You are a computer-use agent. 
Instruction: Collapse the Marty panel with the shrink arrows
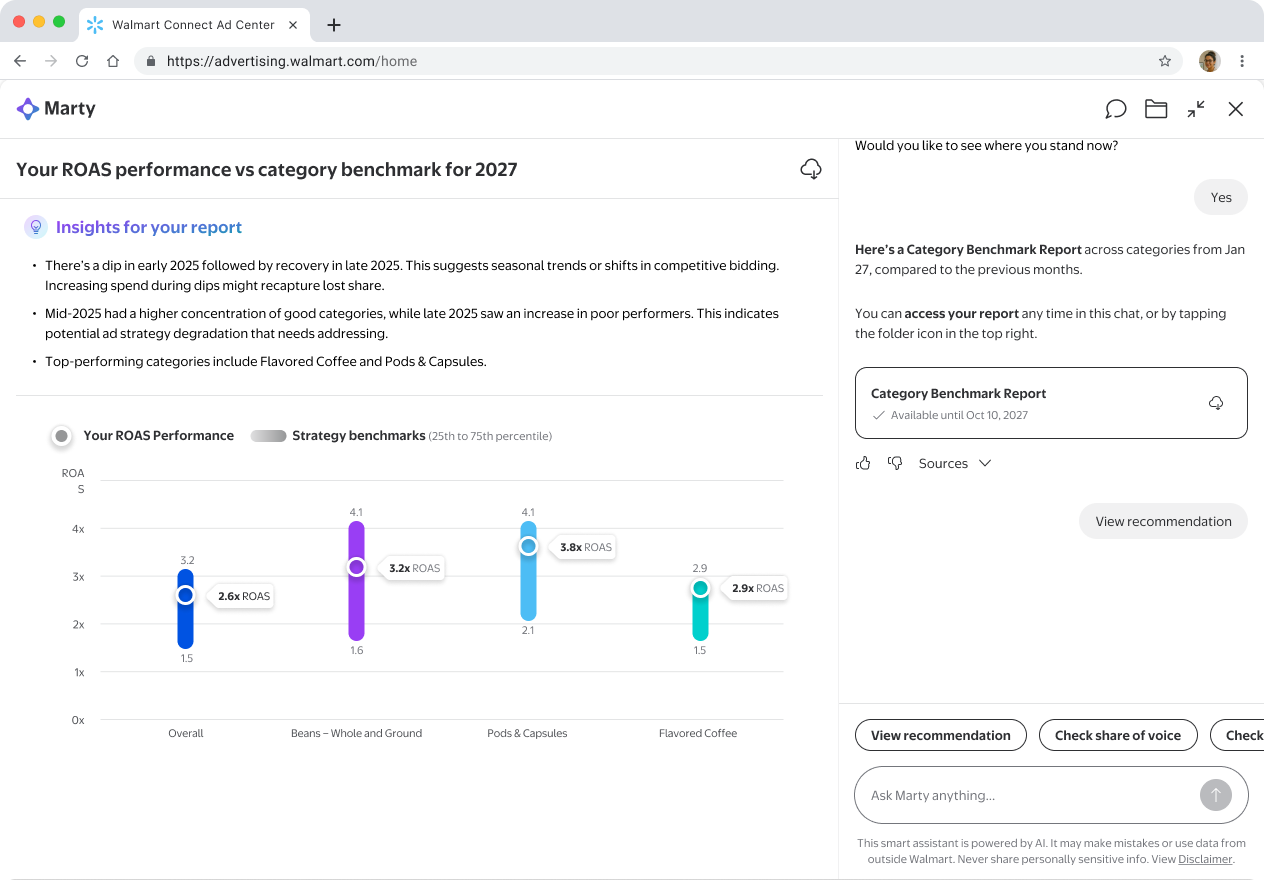(1196, 109)
